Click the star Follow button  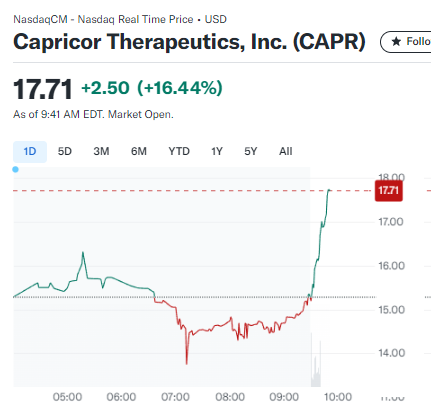coord(406,42)
